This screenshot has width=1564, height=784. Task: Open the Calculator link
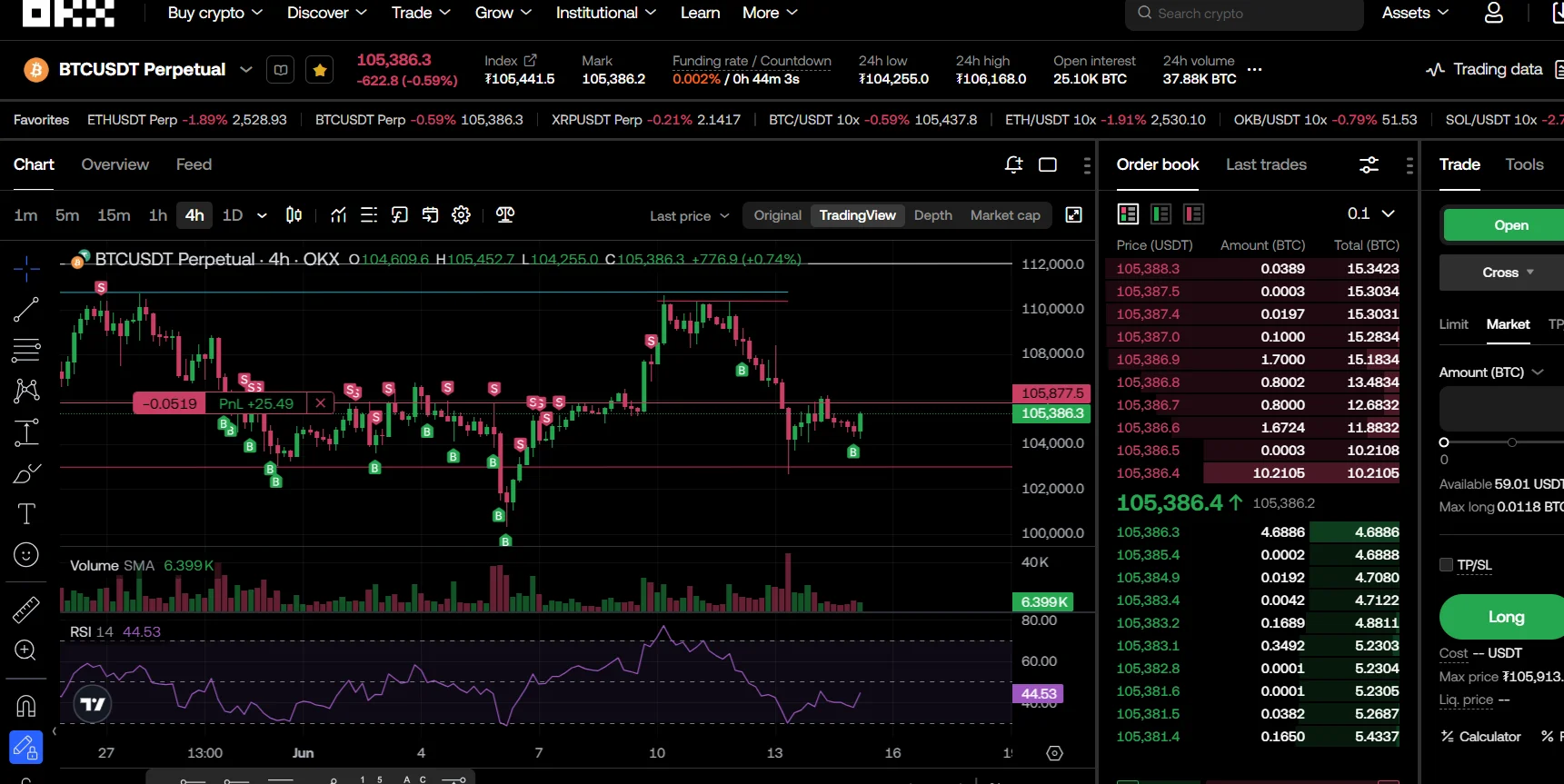(1481, 737)
